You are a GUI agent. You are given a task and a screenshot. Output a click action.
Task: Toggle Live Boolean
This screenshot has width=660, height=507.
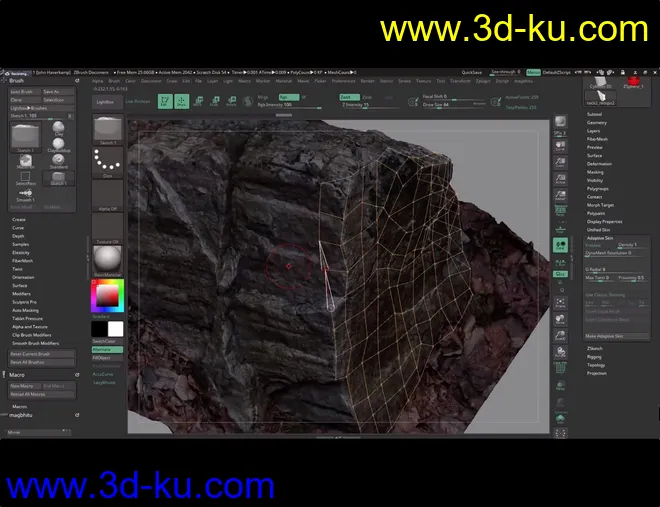coord(138,101)
